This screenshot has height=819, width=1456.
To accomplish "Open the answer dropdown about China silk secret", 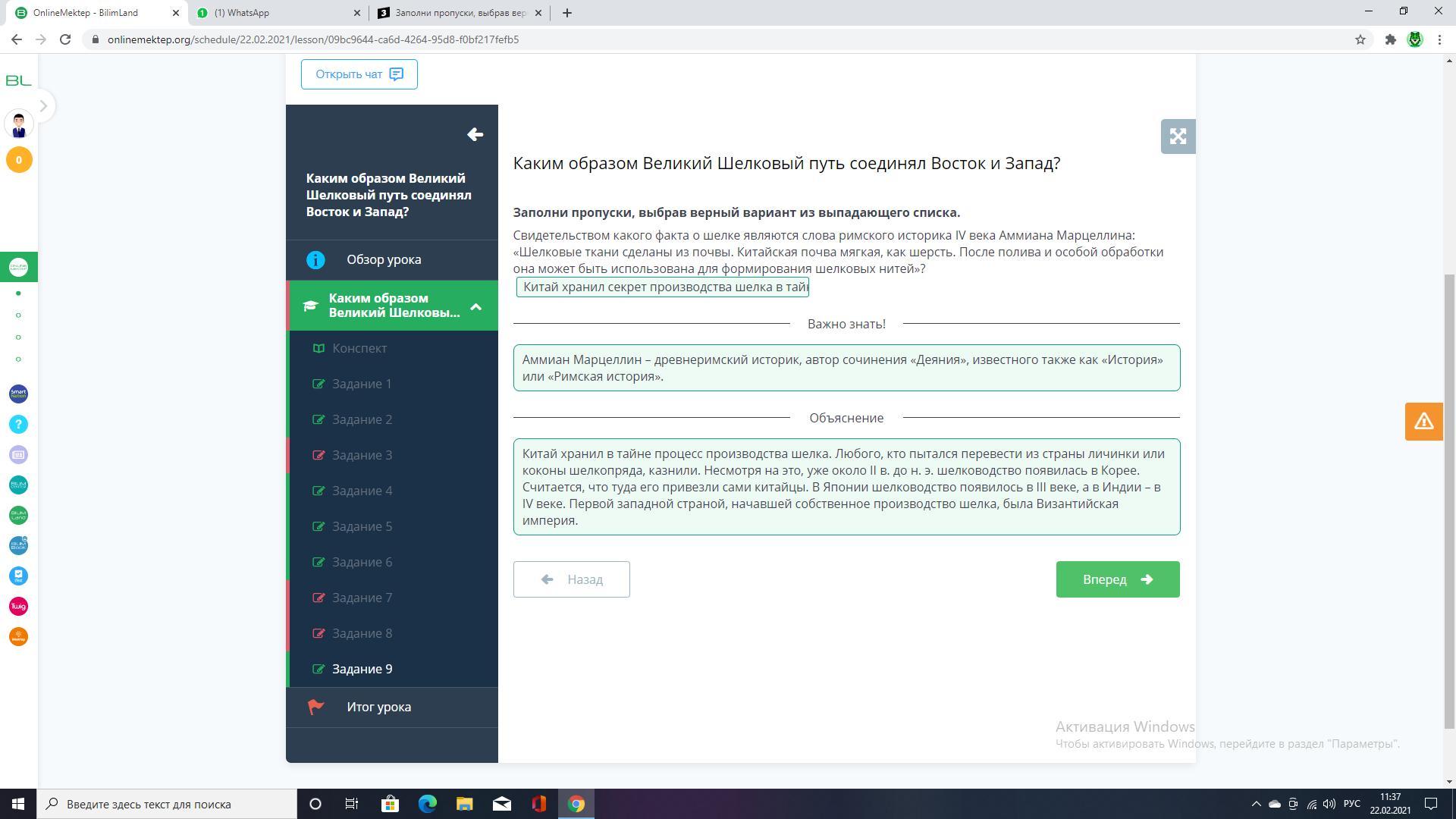I will click(x=662, y=287).
